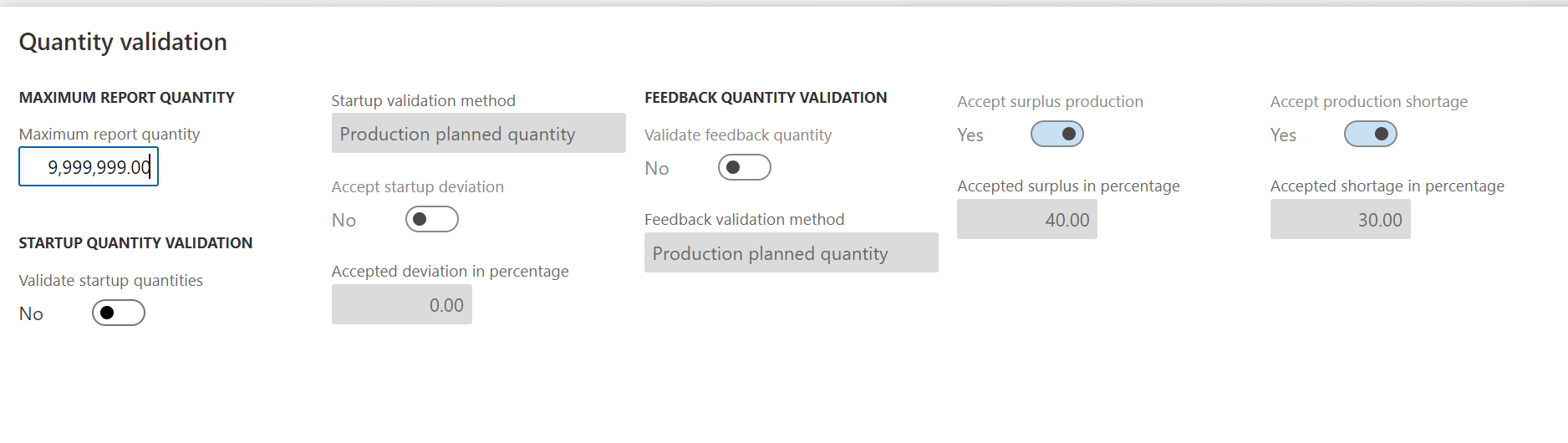Enable the Accept startup deviation toggle

431,219
